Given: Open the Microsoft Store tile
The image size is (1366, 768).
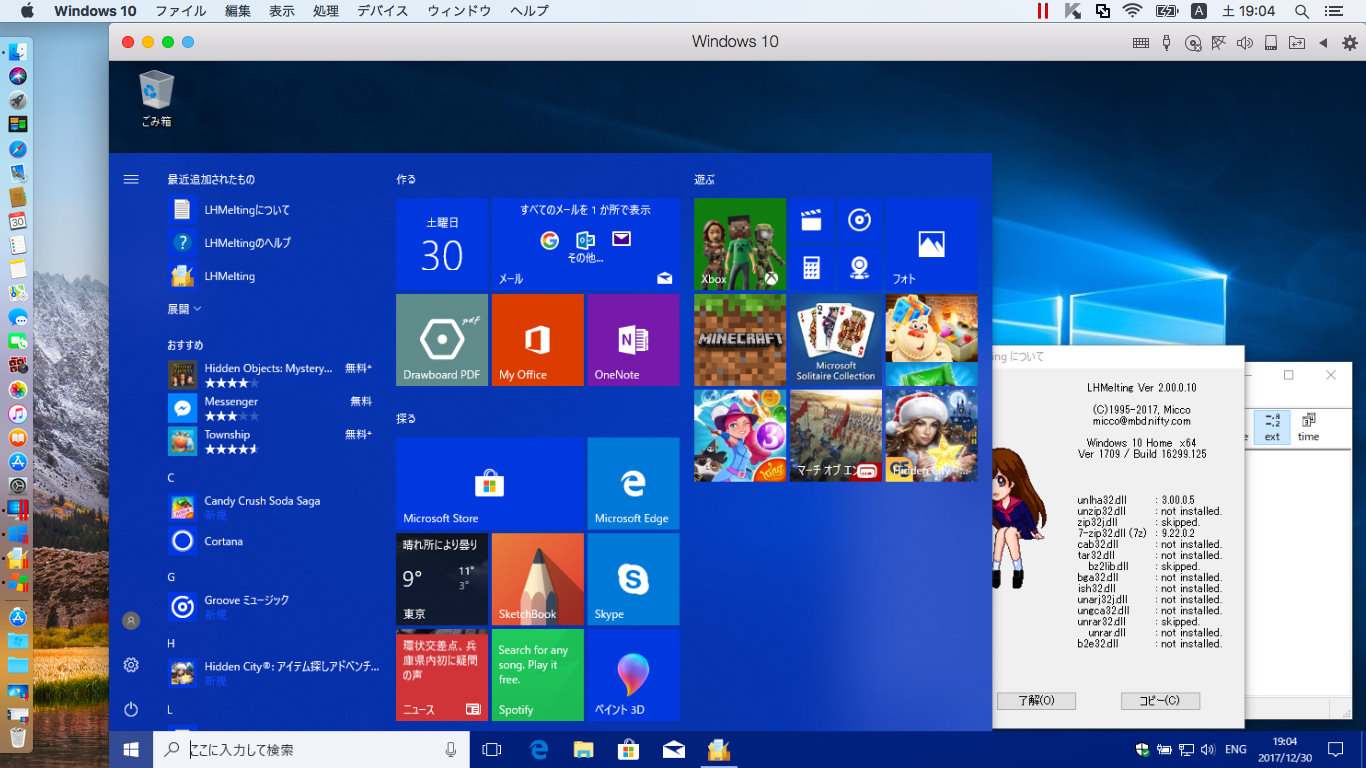Looking at the screenshot, I should (x=489, y=483).
